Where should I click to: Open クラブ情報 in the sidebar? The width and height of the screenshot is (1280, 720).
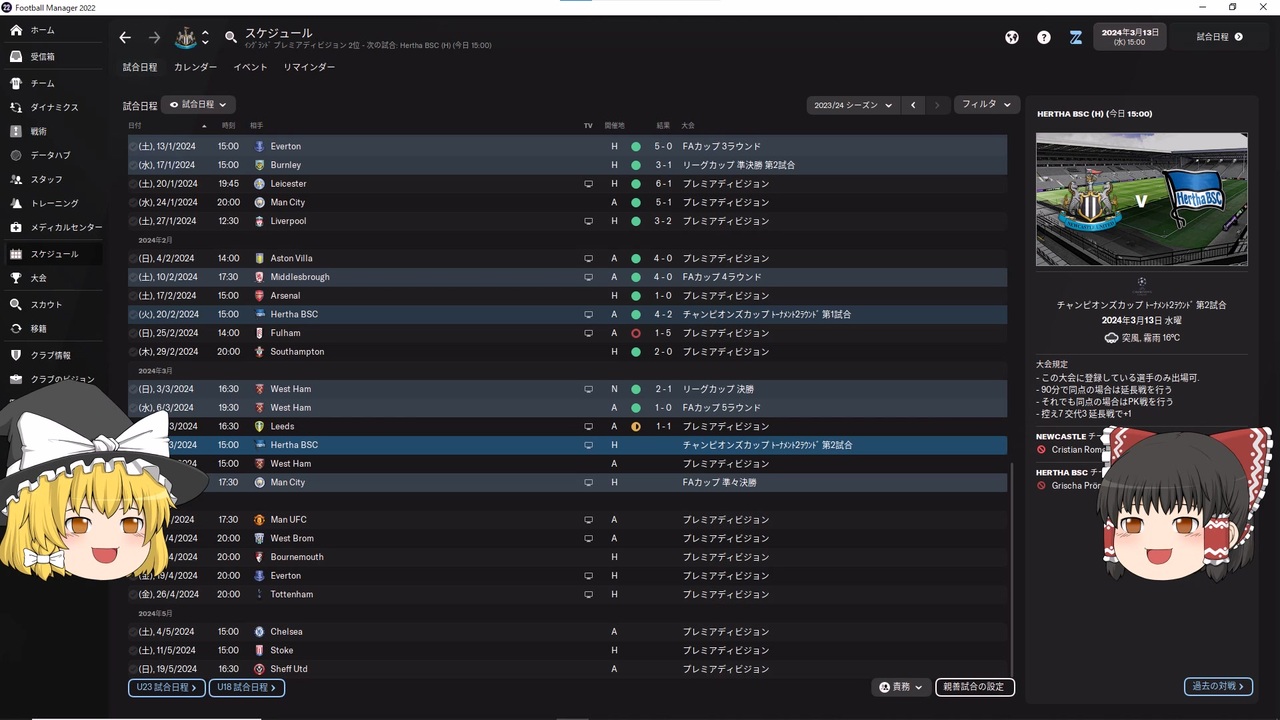(54, 355)
